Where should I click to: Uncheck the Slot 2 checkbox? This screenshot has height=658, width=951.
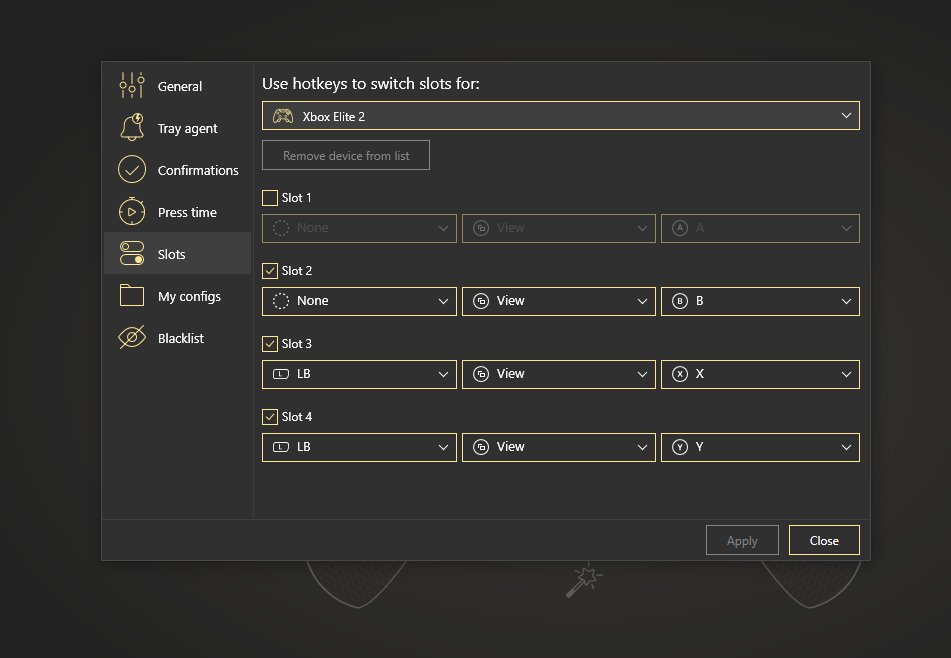(x=270, y=271)
